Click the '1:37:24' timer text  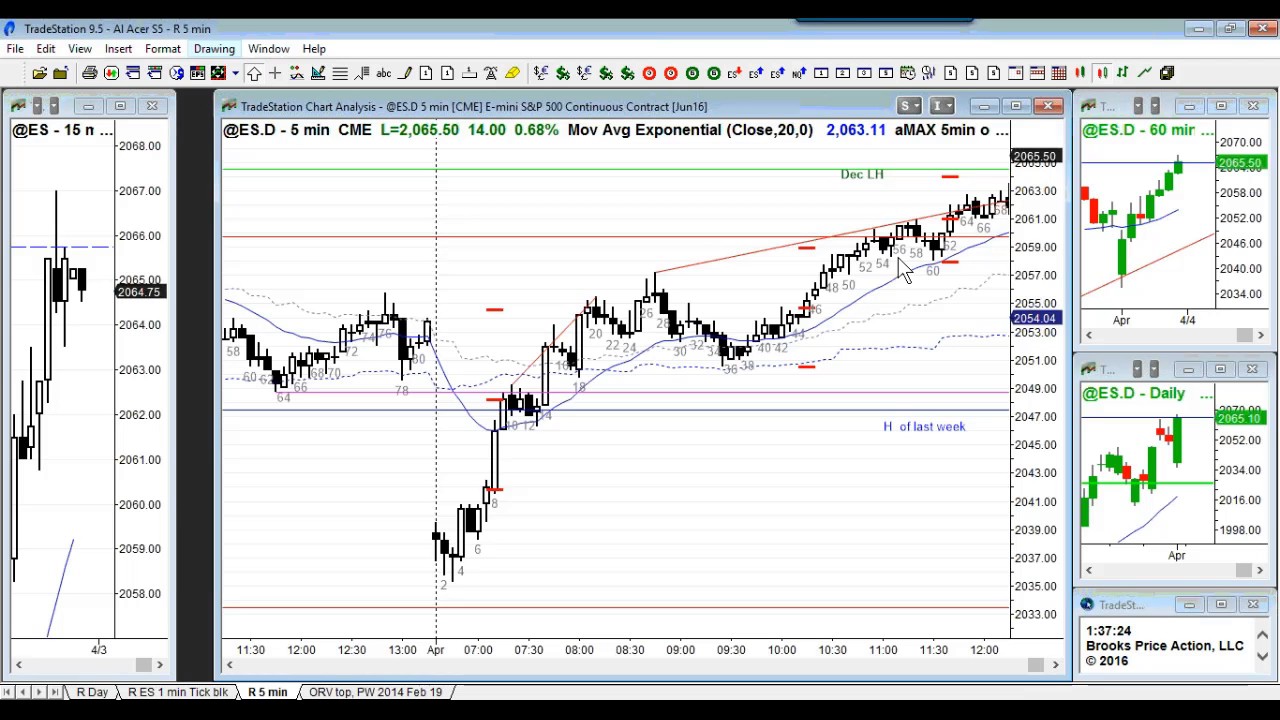(x=1108, y=631)
